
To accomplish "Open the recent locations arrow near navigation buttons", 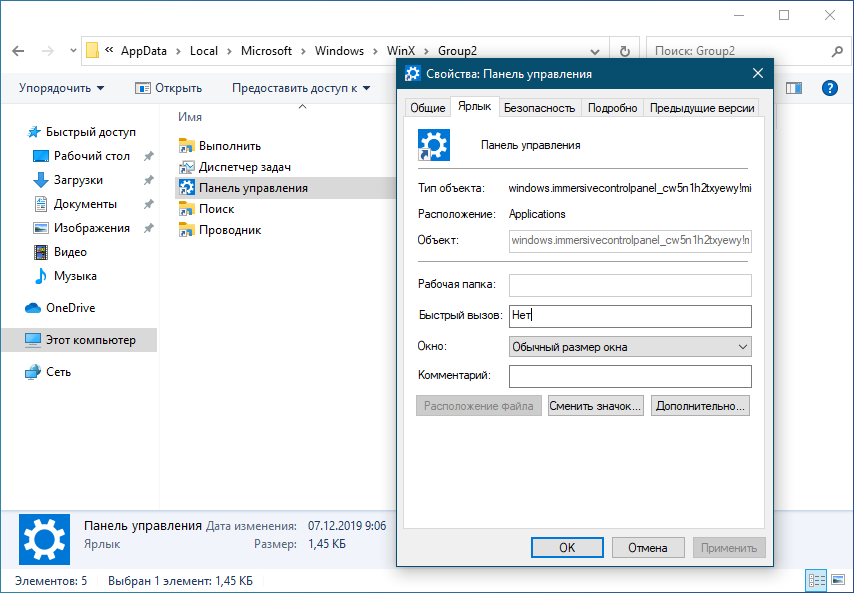I will 73,51.
